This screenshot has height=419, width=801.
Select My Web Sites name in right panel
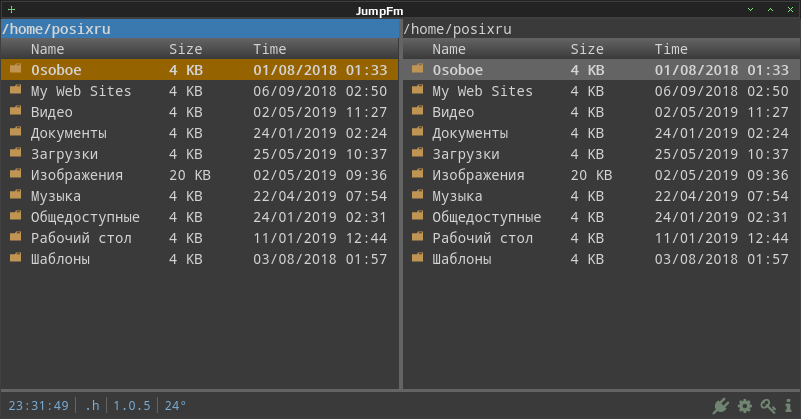tap(482, 91)
